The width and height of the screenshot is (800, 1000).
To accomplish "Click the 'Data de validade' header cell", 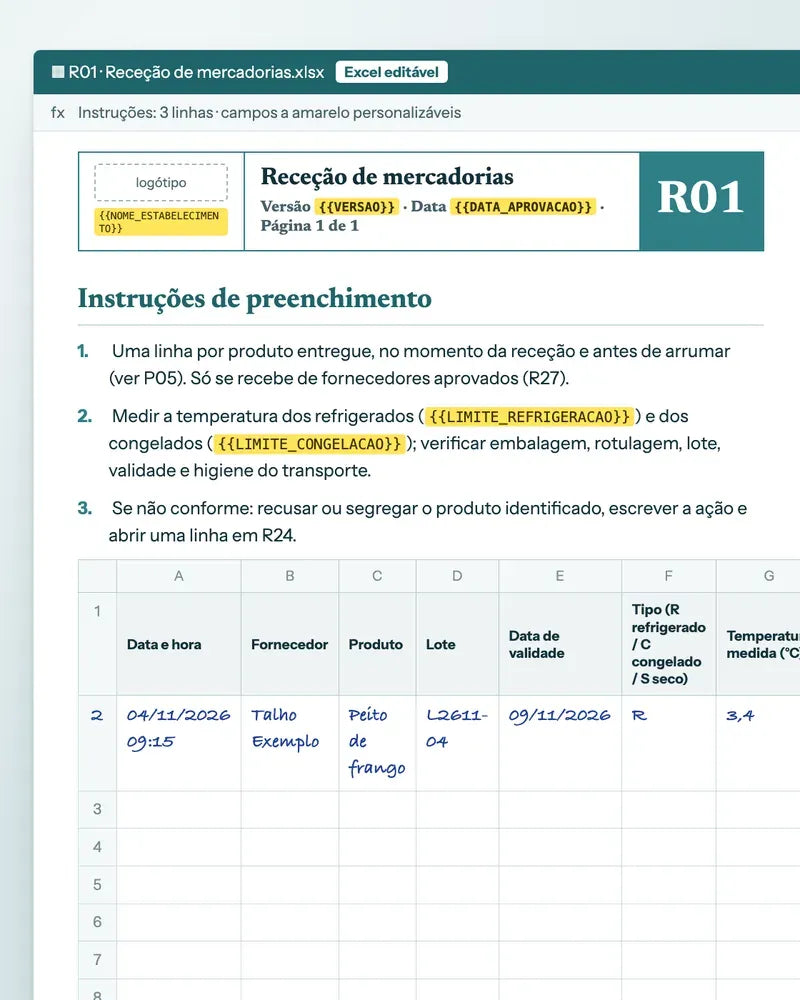I will (x=560, y=643).
